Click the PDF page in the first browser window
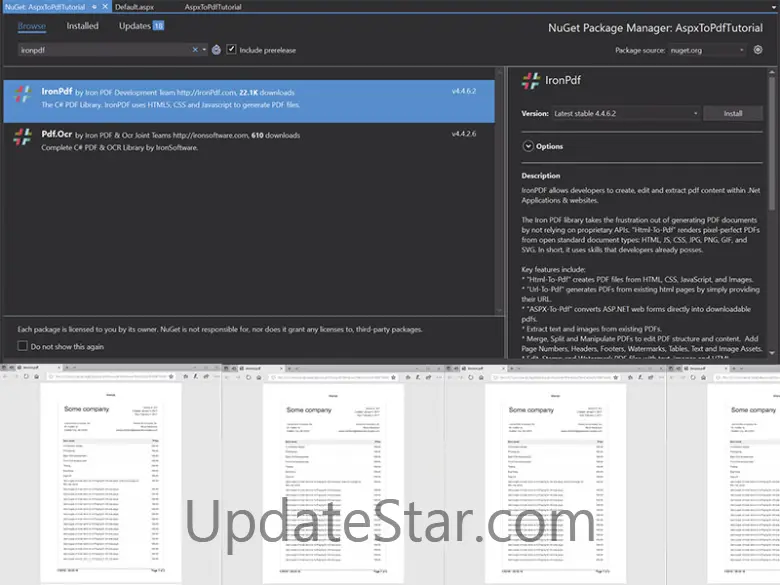Screen dimensions: 780x585 pos(110,483)
